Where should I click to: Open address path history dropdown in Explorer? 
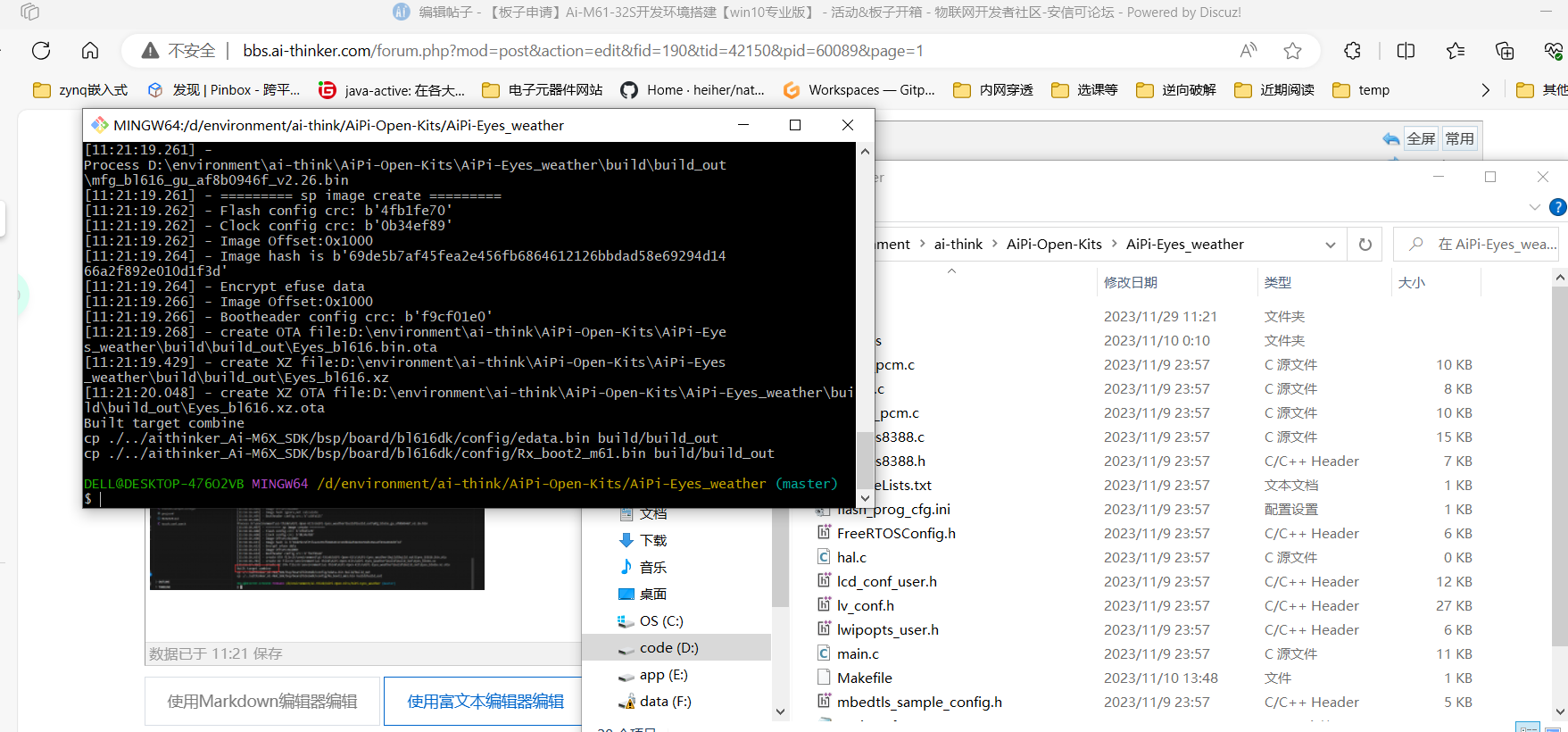coord(1330,245)
